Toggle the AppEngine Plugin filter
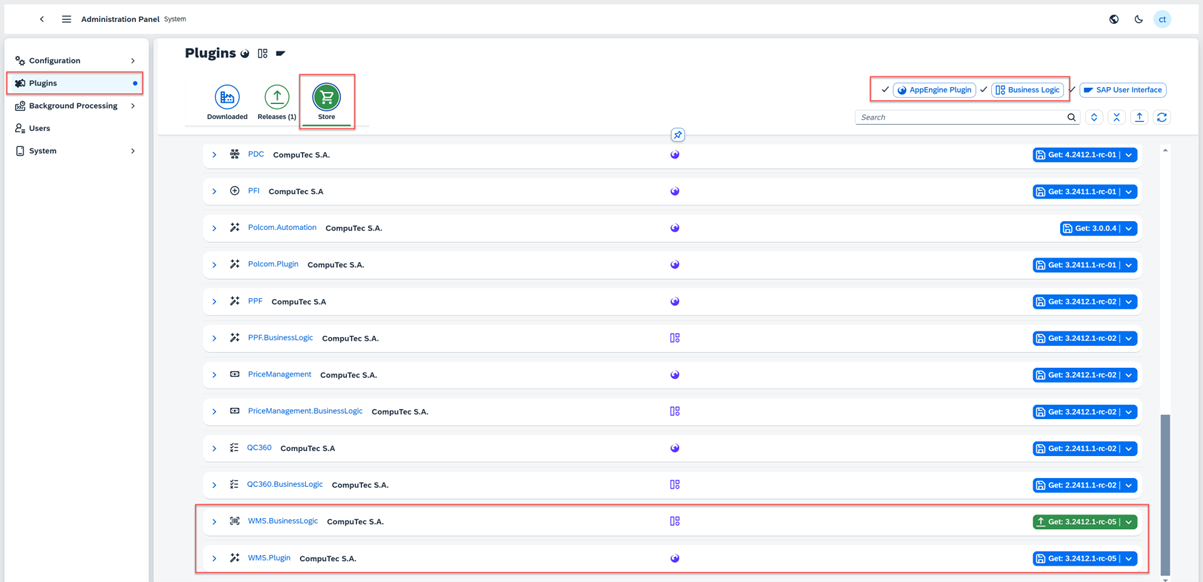This screenshot has width=1203, height=582. pyautogui.click(x=935, y=90)
